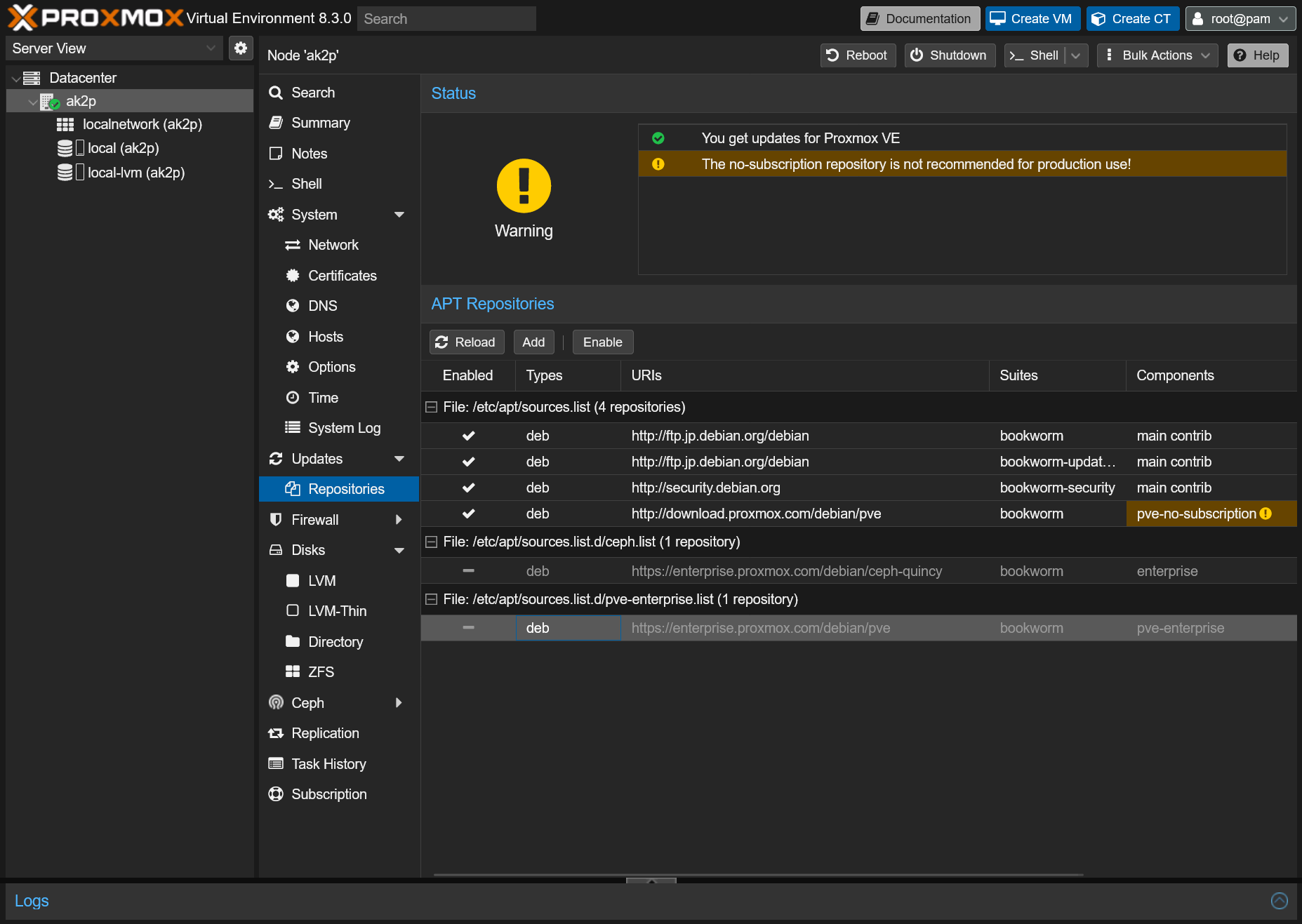
Task: Collapse the ak2p node chevron
Action: 32,102
